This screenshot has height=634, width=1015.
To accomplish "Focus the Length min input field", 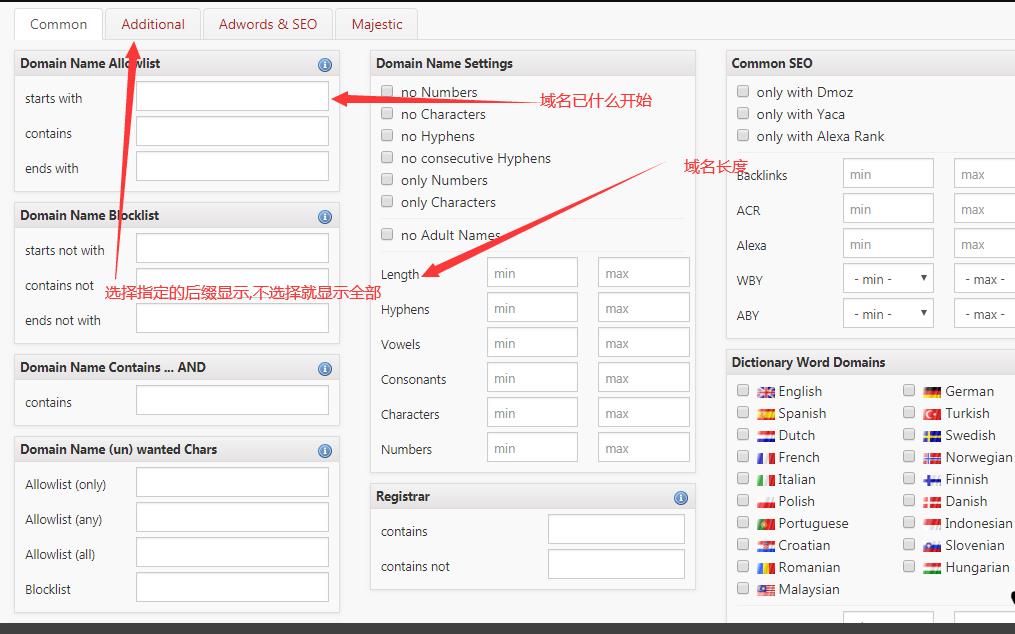I will (532, 273).
